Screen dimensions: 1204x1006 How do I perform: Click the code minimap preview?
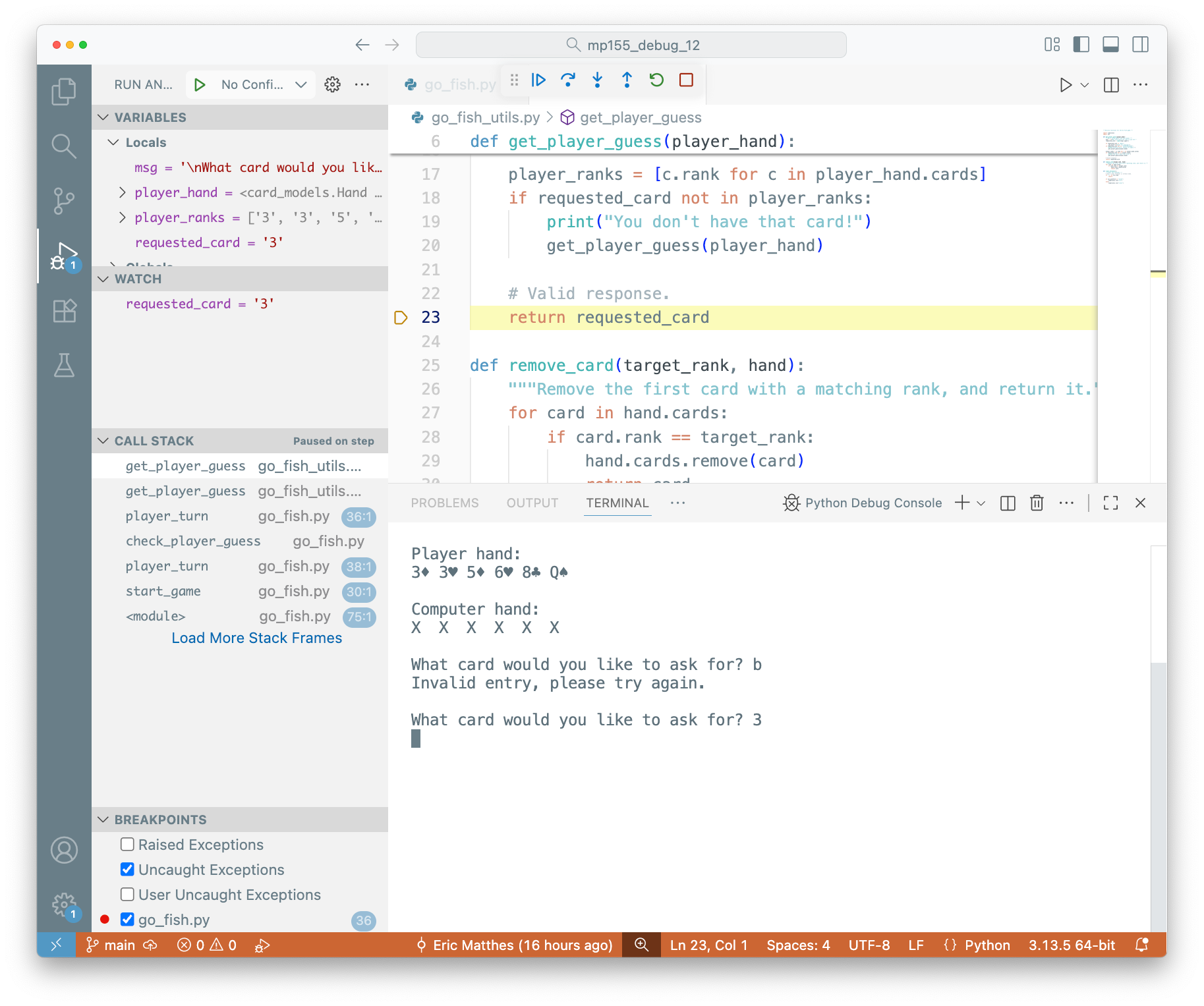1122,158
